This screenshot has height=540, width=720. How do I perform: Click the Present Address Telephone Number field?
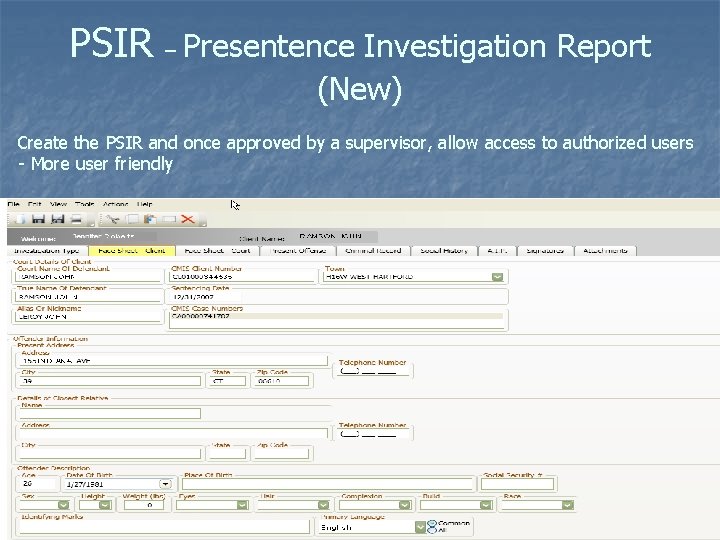373,371
